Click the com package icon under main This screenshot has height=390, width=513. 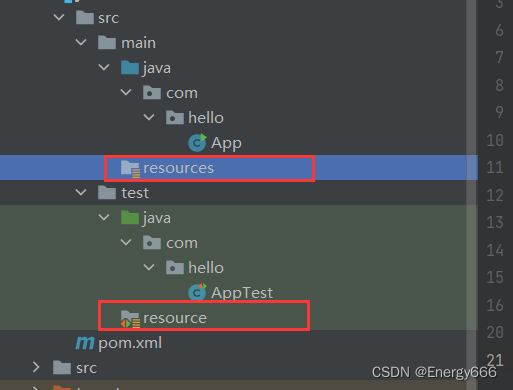pyautogui.click(x=152, y=93)
